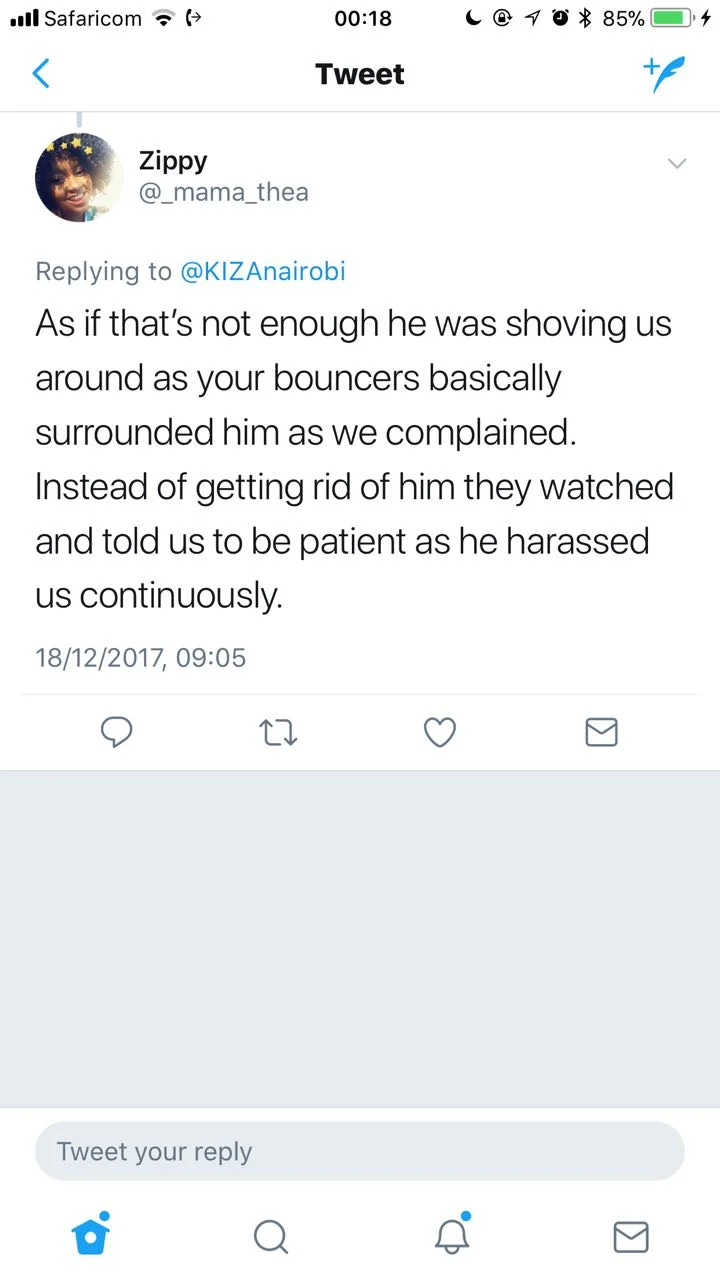The width and height of the screenshot is (720, 1280).
Task: Open the Home tab in bottom bar
Action: [x=90, y=1236]
